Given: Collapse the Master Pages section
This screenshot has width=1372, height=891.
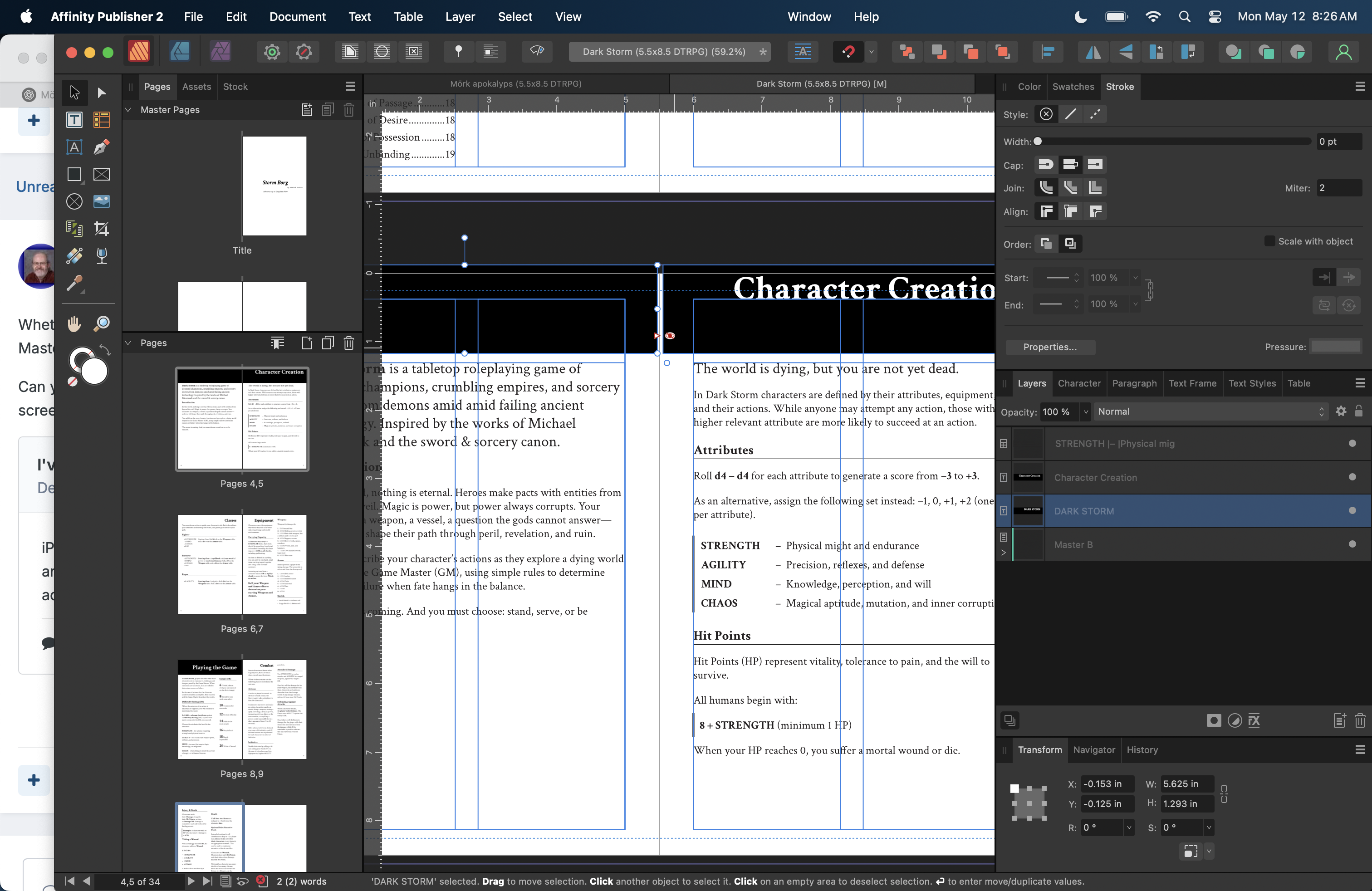Looking at the screenshot, I should point(128,109).
